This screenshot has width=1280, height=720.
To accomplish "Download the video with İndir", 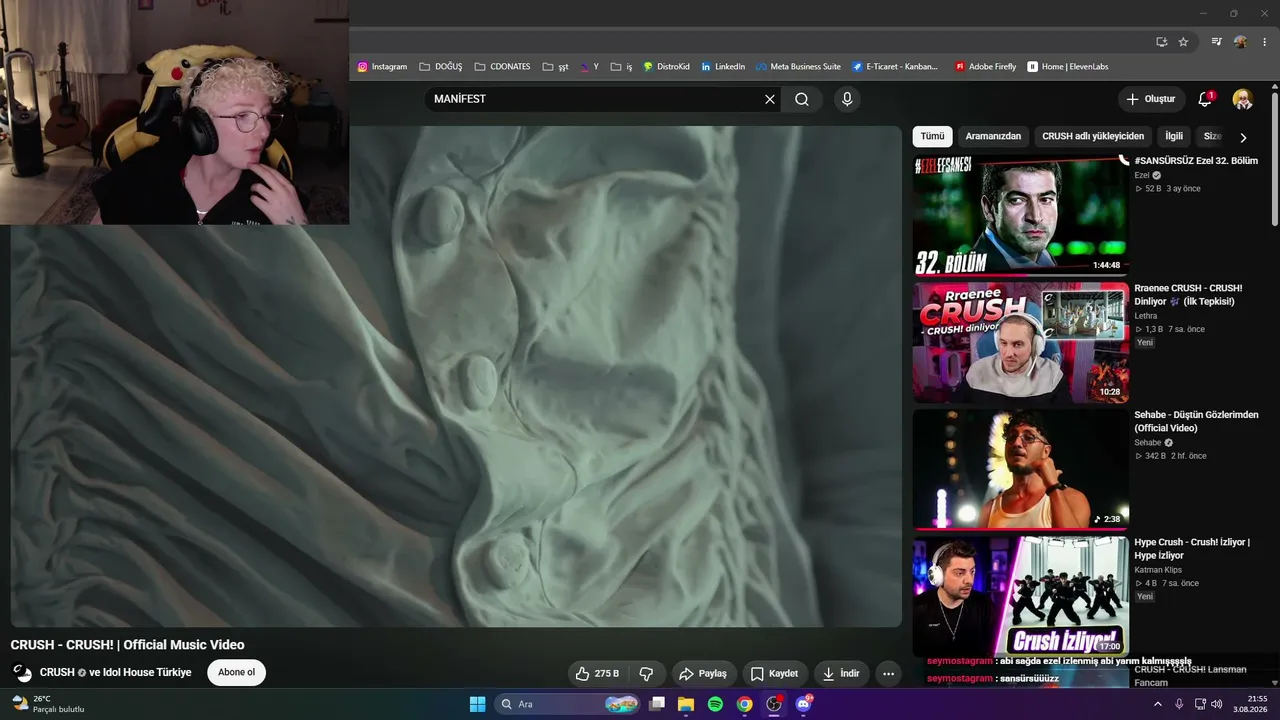I will (841, 674).
